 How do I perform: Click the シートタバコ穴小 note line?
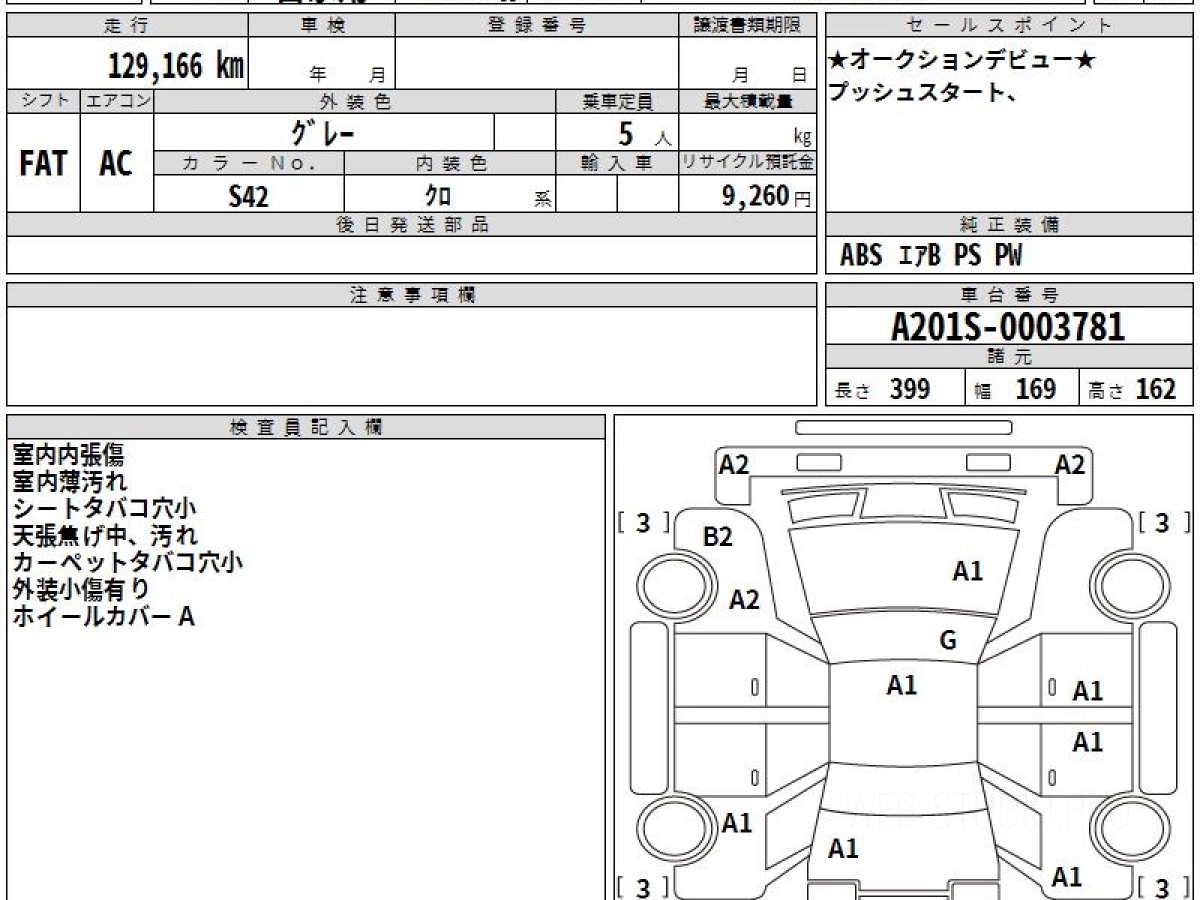coord(104,509)
